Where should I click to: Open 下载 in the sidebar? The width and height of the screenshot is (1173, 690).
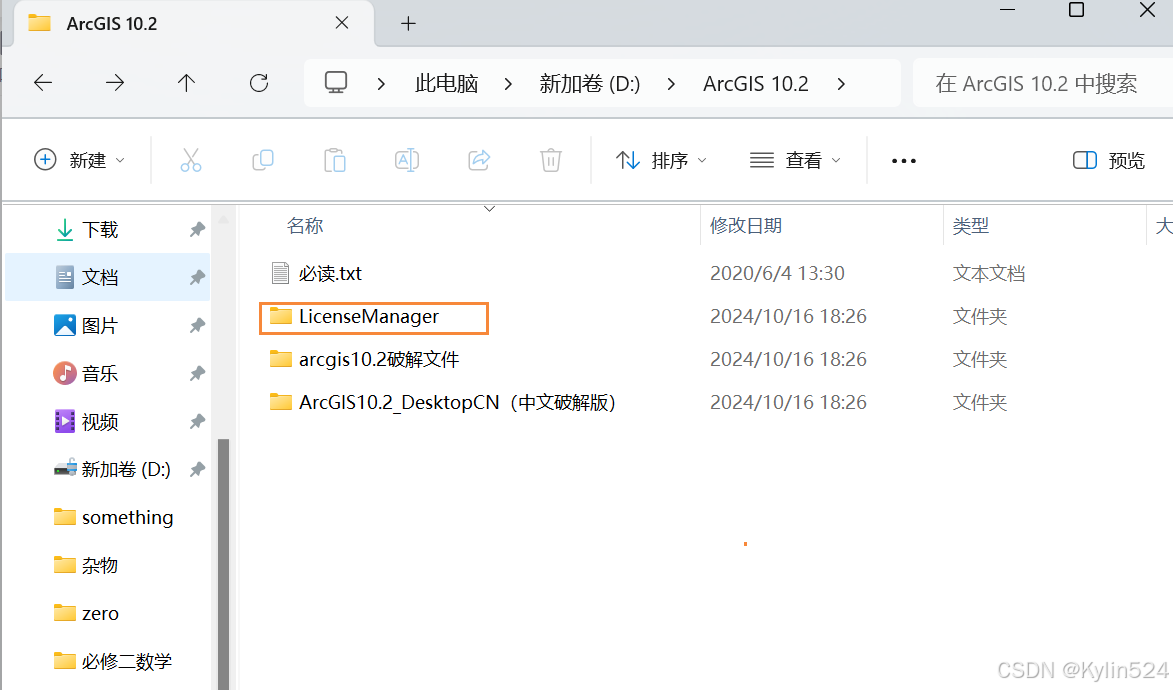[x=99, y=230]
